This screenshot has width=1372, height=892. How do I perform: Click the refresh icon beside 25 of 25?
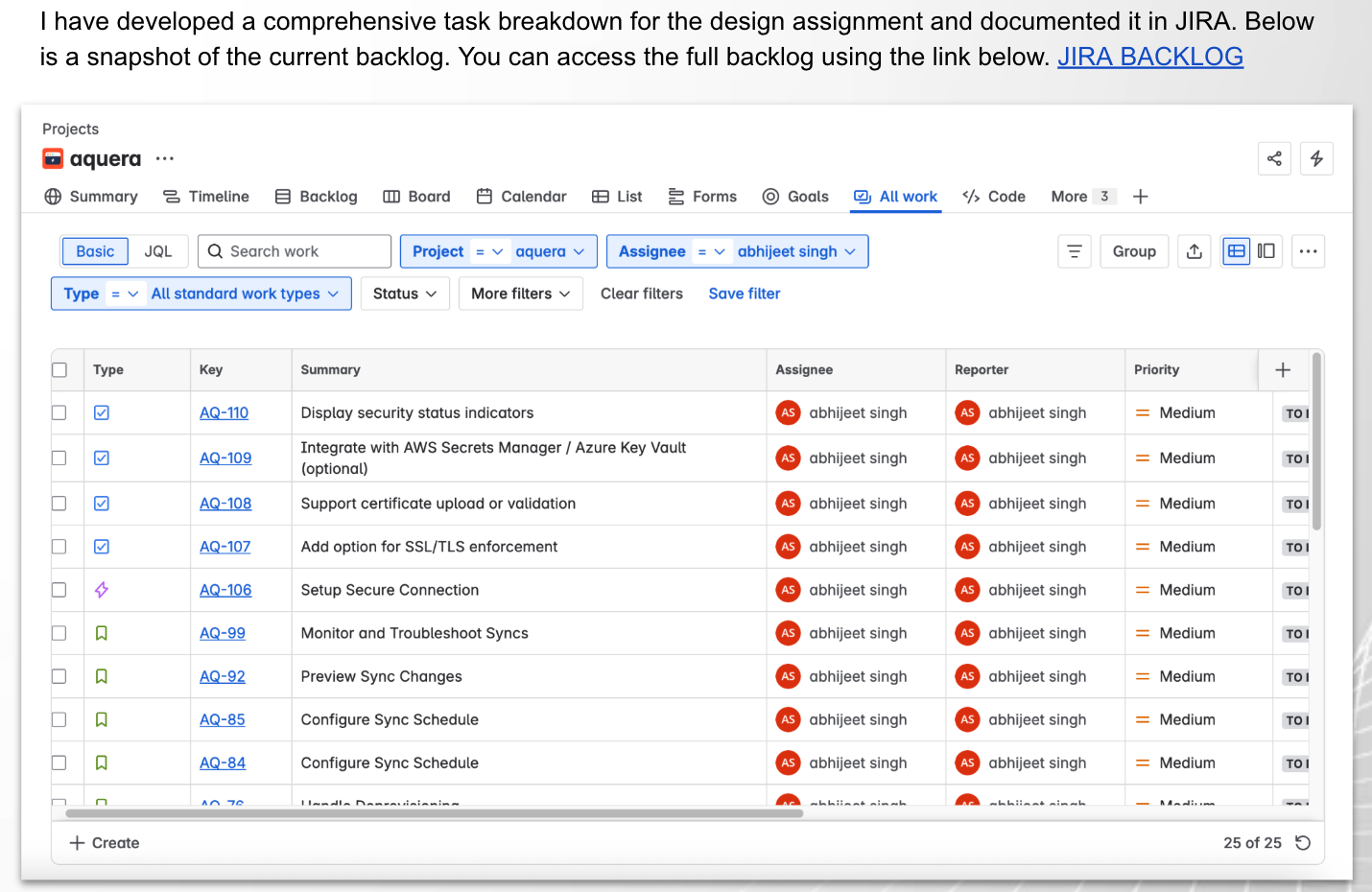1303,842
